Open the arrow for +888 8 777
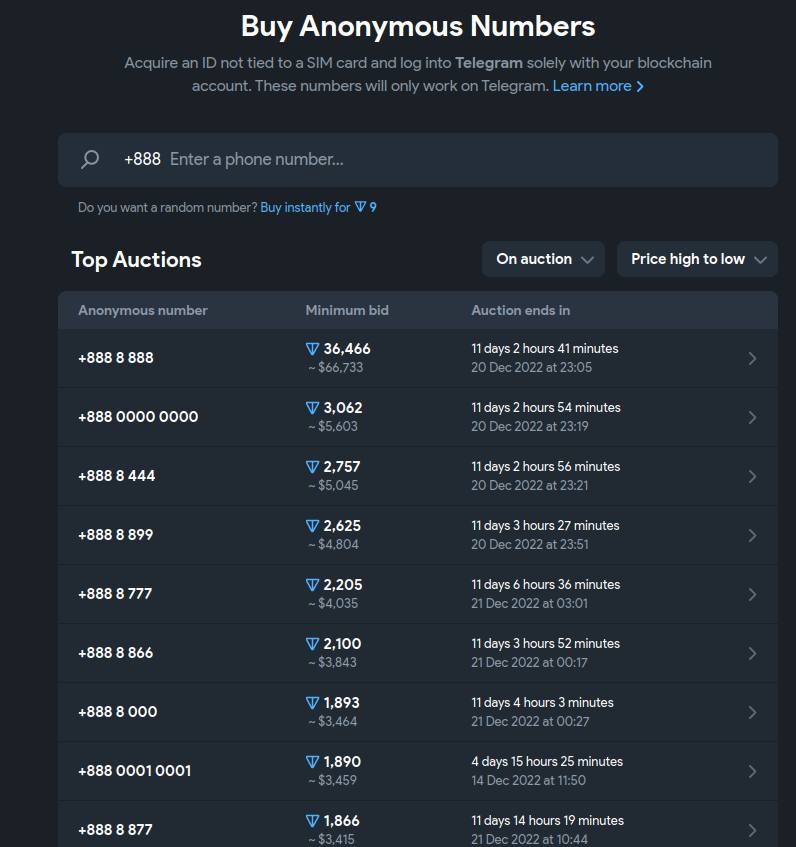 752,595
